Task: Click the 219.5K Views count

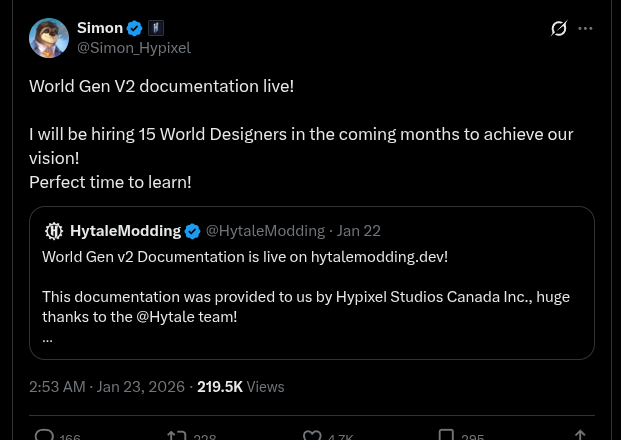Action: [240, 387]
